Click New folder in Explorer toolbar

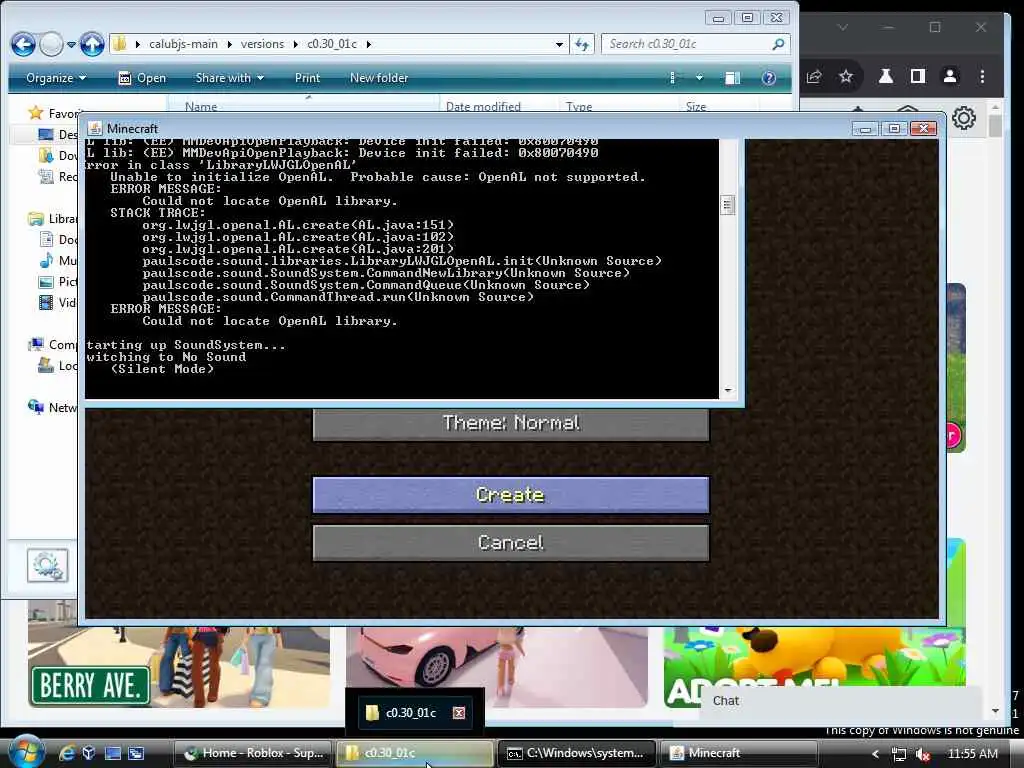[x=379, y=78]
